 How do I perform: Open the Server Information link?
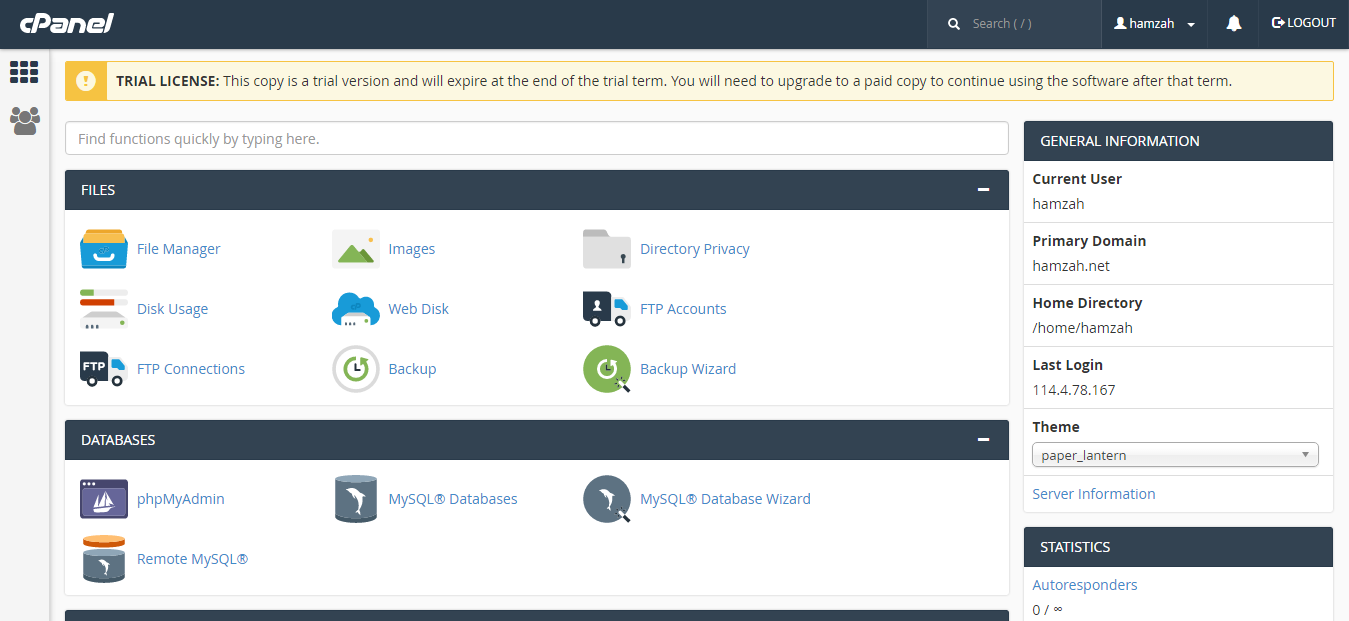tap(1093, 493)
